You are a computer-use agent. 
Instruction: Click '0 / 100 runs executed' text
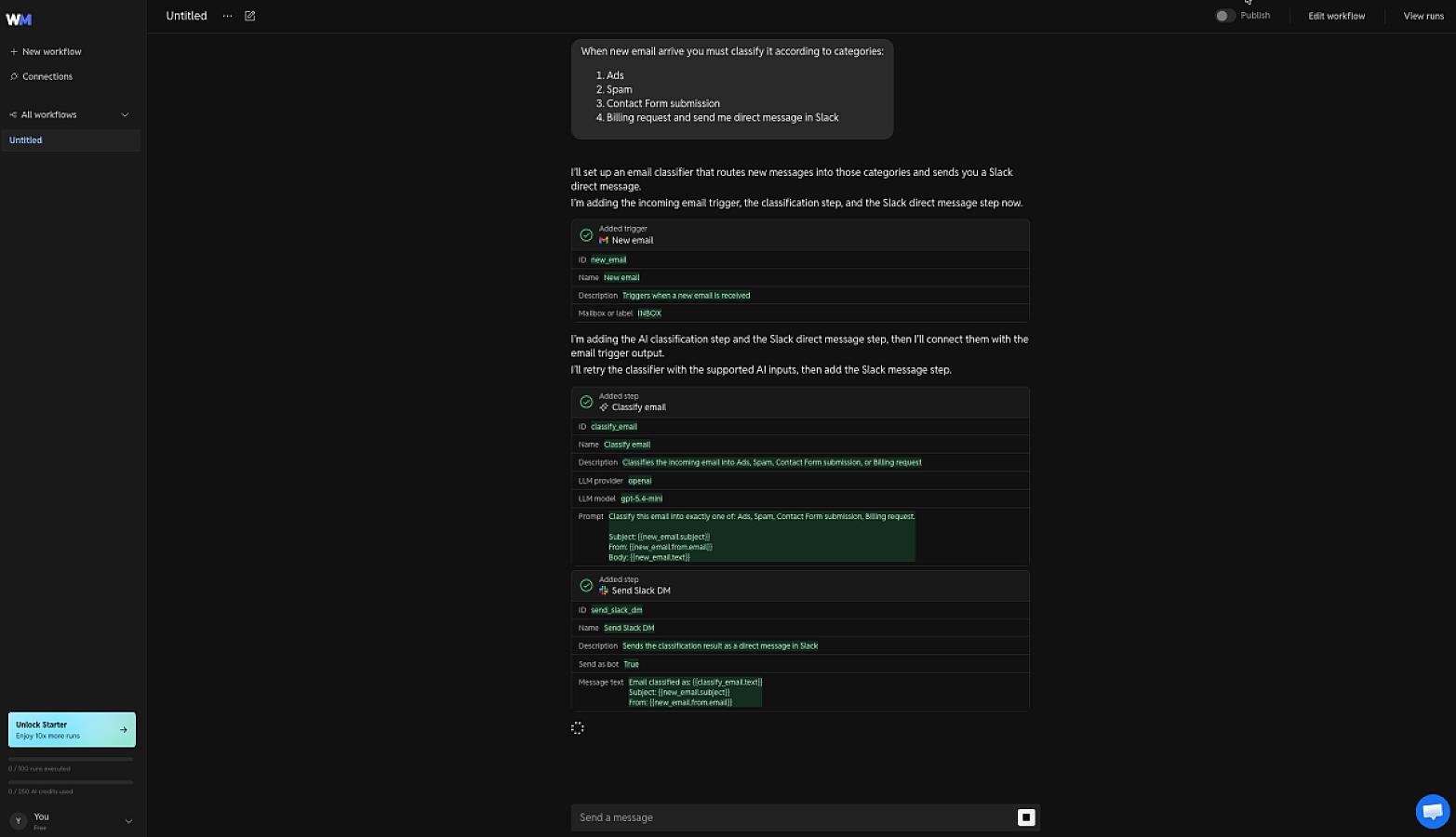pyautogui.click(x=39, y=769)
